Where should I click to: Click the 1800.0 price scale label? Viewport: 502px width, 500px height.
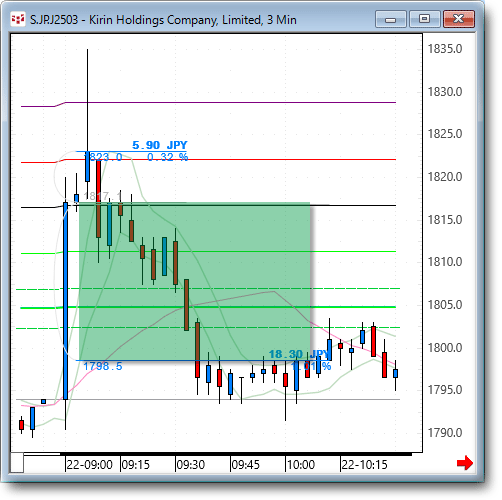445,348
